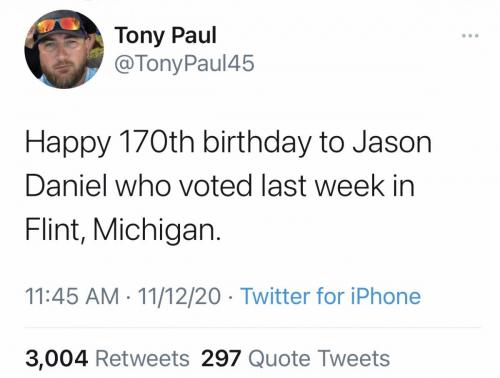Viewport: 500px width, 378px height.
Task: Click the 3,004 retweet count number
Action: [57, 359]
